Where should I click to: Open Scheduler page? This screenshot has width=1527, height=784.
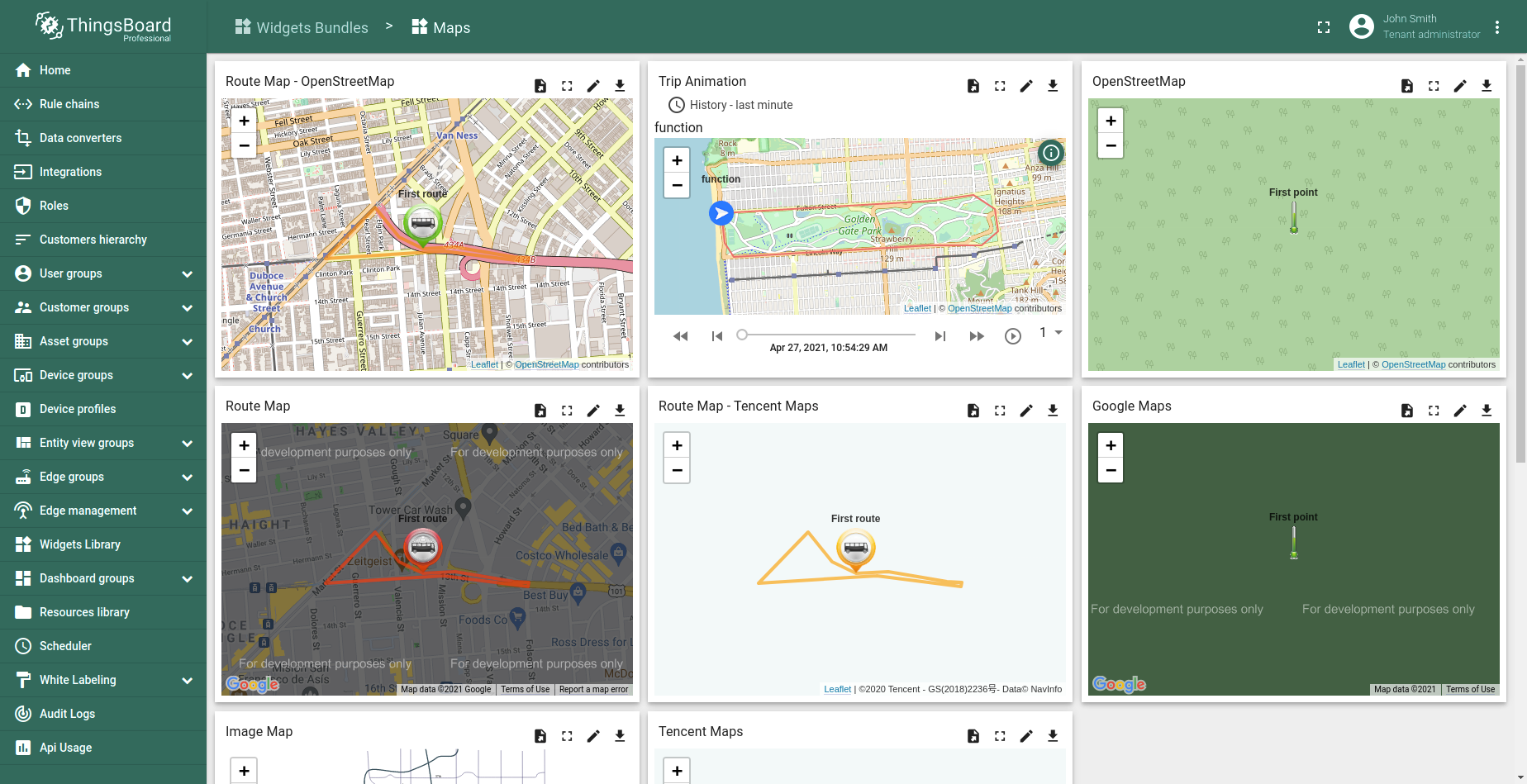(103, 646)
